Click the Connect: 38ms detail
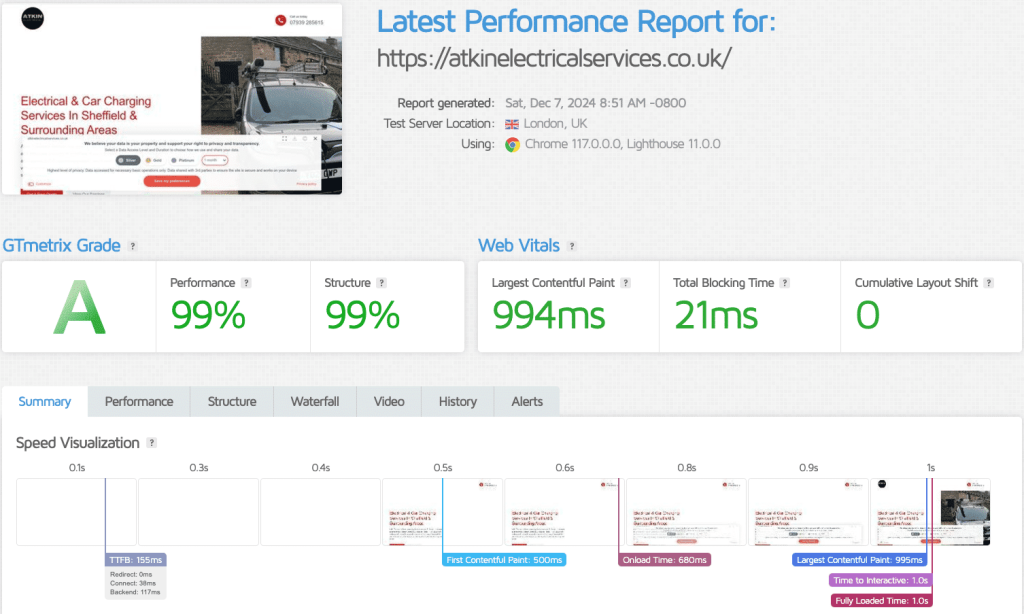 pos(133,583)
